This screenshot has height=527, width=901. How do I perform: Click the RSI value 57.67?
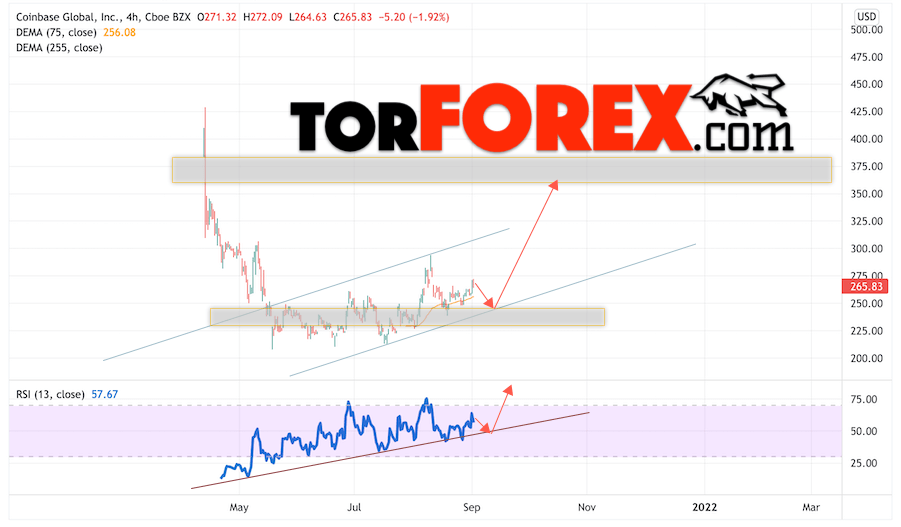point(105,394)
